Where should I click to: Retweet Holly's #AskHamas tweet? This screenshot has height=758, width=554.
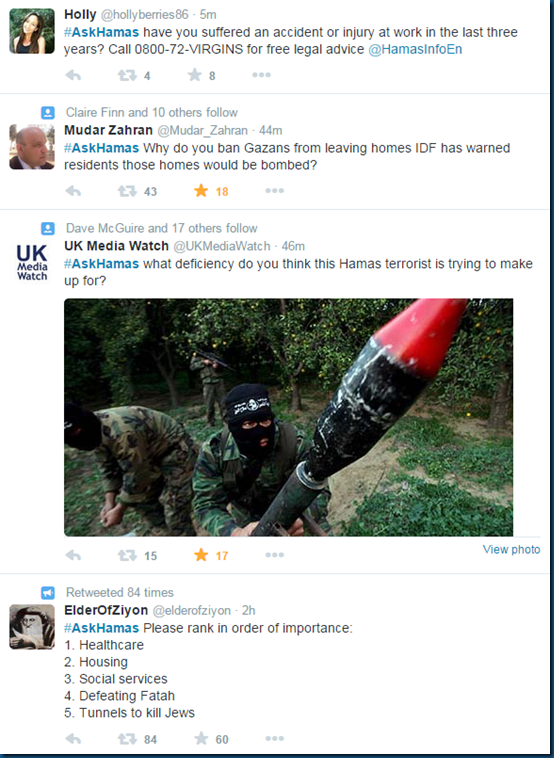coord(127,75)
